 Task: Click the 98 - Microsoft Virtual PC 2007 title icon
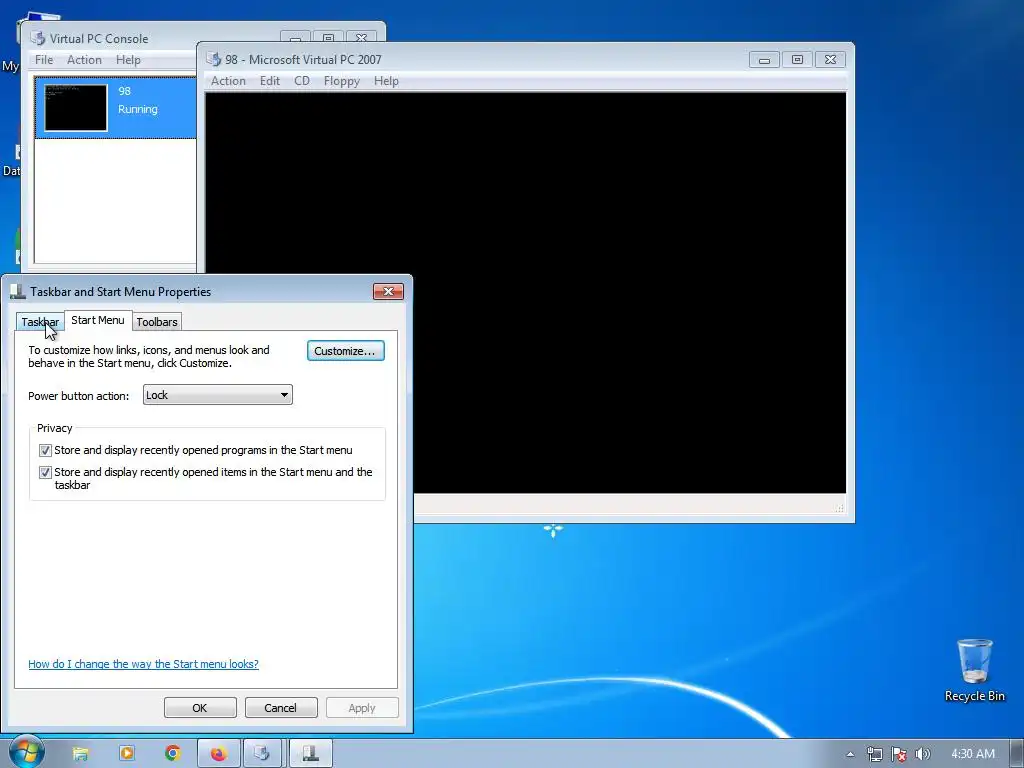(214, 59)
